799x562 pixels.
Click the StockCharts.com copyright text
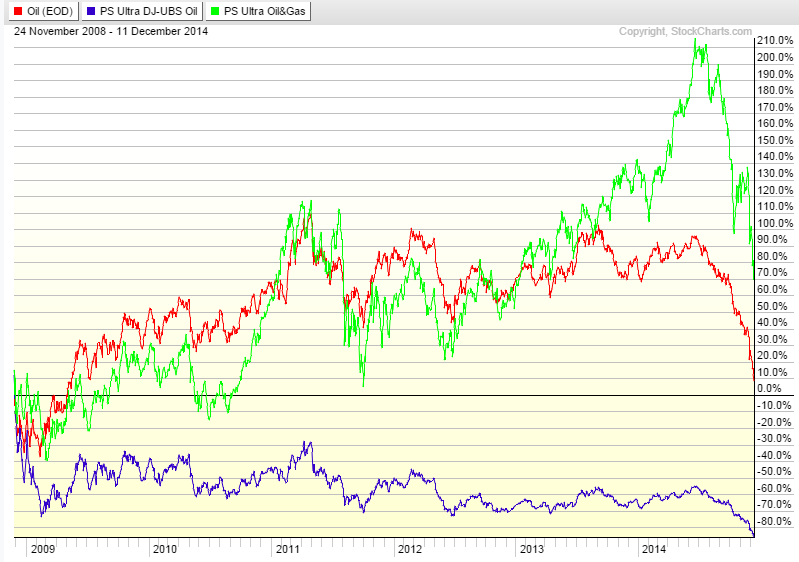pyautogui.click(x=685, y=32)
